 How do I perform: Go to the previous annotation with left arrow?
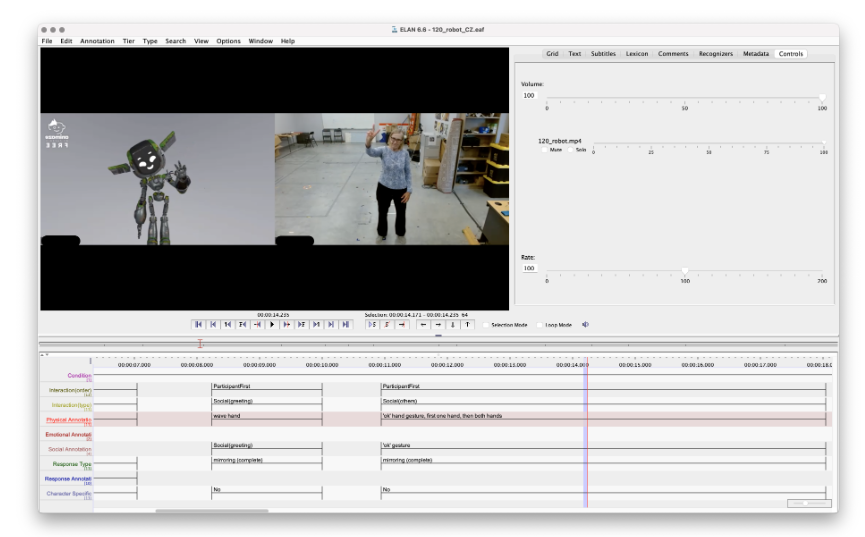tap(423, 324)
